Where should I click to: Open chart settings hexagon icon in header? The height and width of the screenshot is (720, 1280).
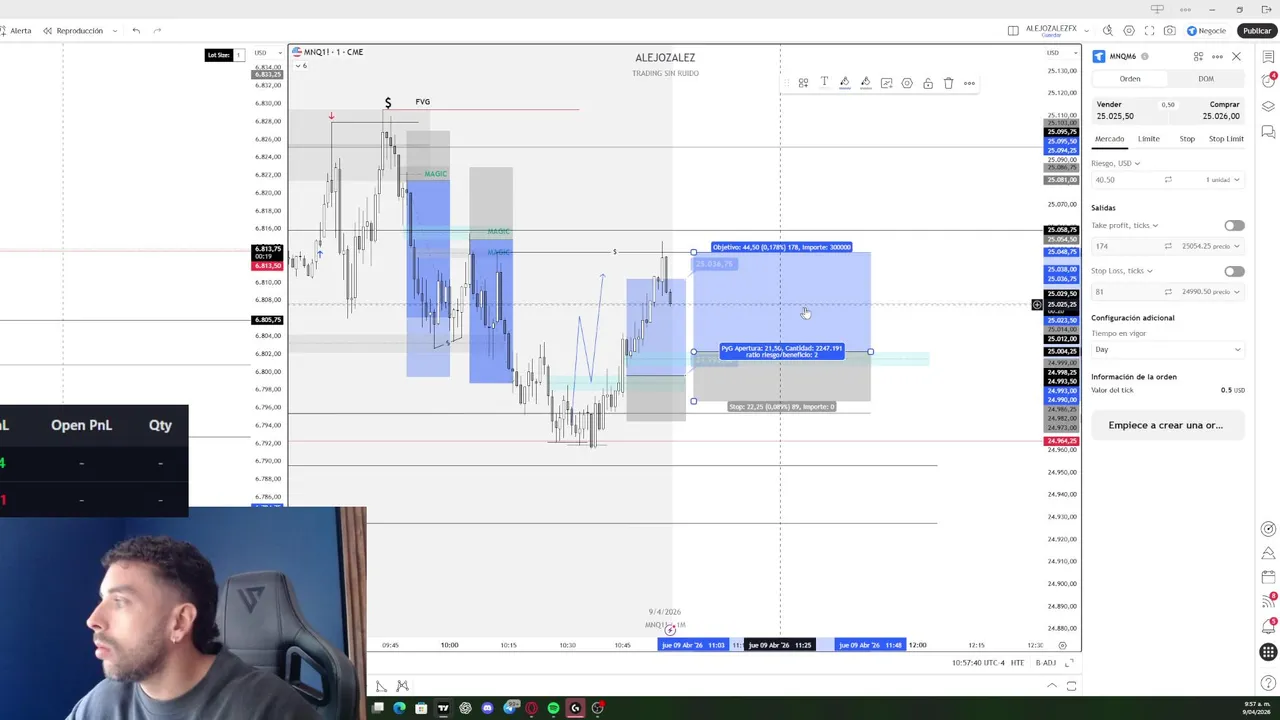1129,31
